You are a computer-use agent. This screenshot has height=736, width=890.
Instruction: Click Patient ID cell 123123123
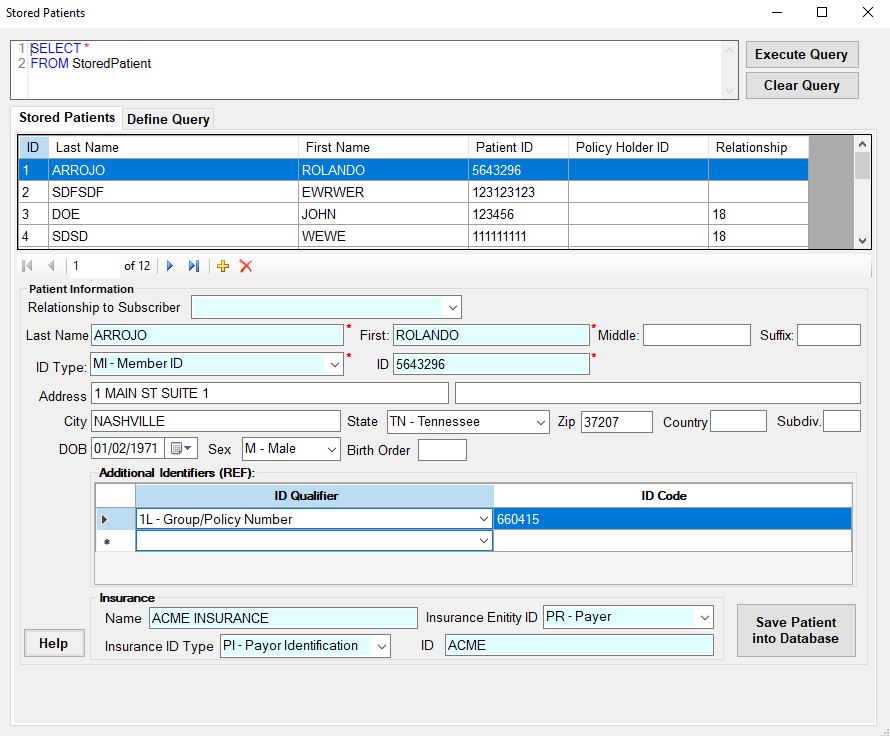[x=518, y=192]
